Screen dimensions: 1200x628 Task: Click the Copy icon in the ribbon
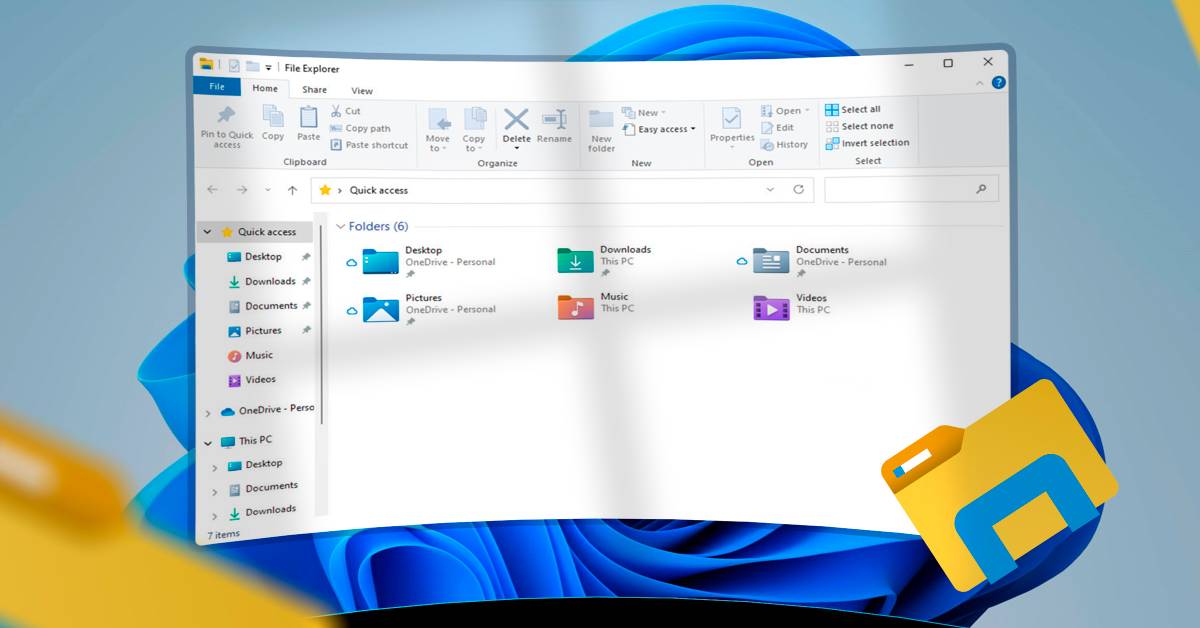pos(273,117)
